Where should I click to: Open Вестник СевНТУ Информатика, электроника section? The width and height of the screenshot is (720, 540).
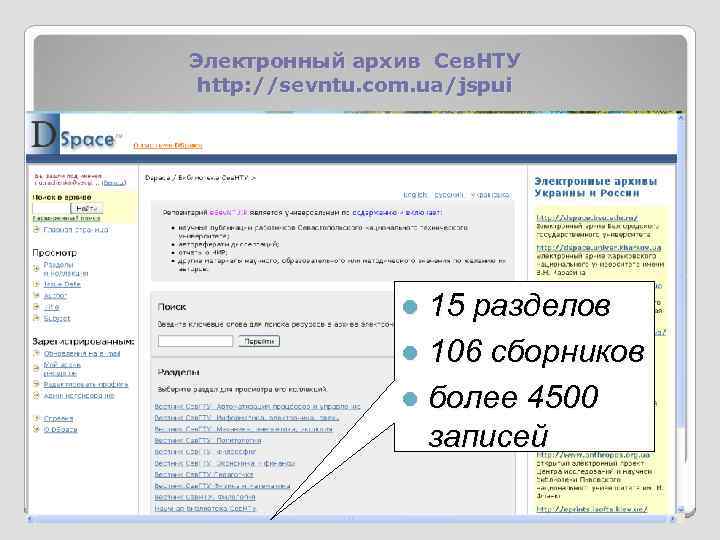click(x=247, y=418)
